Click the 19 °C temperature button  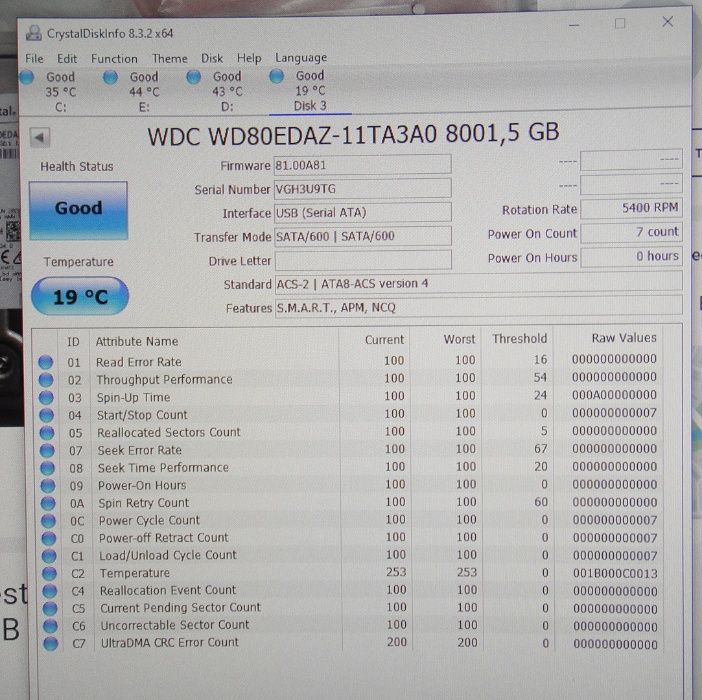pos(80,296)
